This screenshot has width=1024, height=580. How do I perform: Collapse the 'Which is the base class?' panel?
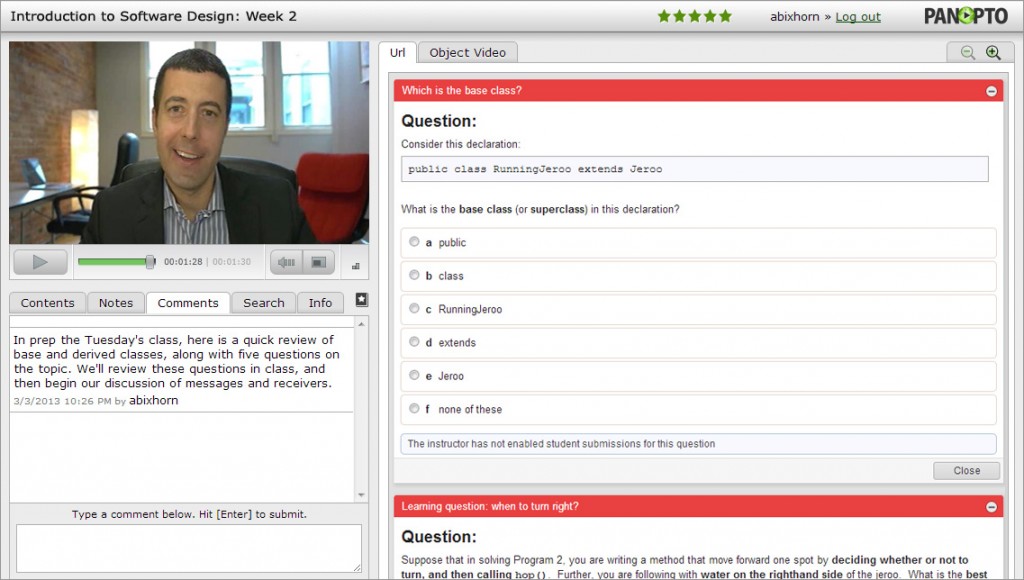[991, 91]
